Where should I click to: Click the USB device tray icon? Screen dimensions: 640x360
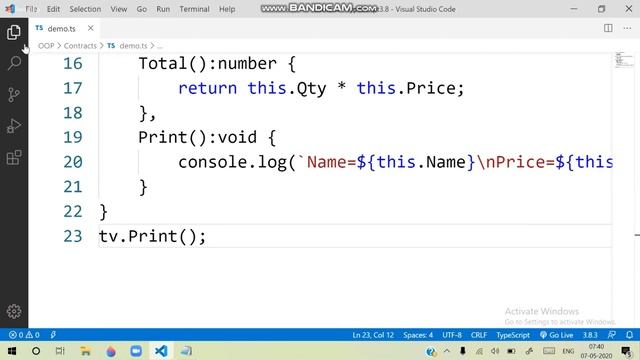point(463,351)
